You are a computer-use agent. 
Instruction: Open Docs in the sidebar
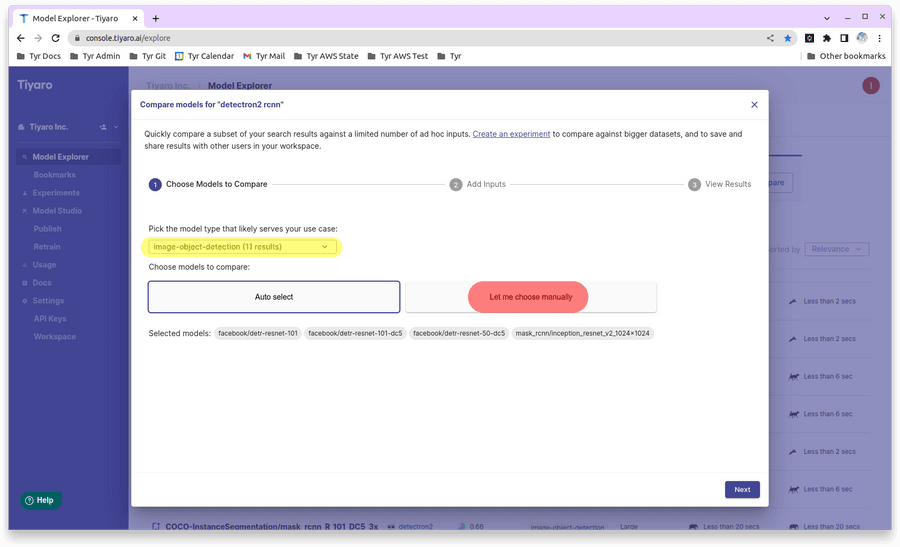pyautogui.click(x=42, y=282)
